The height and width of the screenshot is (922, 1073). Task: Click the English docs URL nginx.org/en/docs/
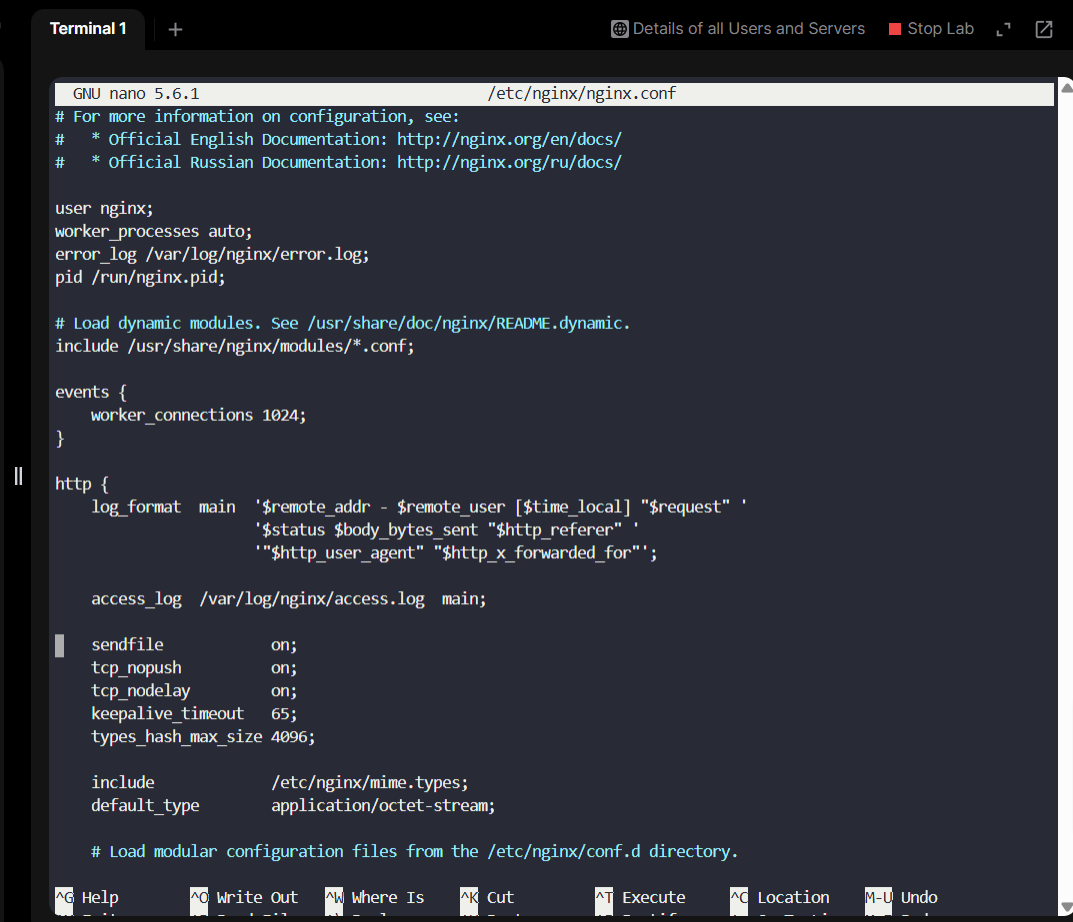pyautogui.click(x=509, y=140)
